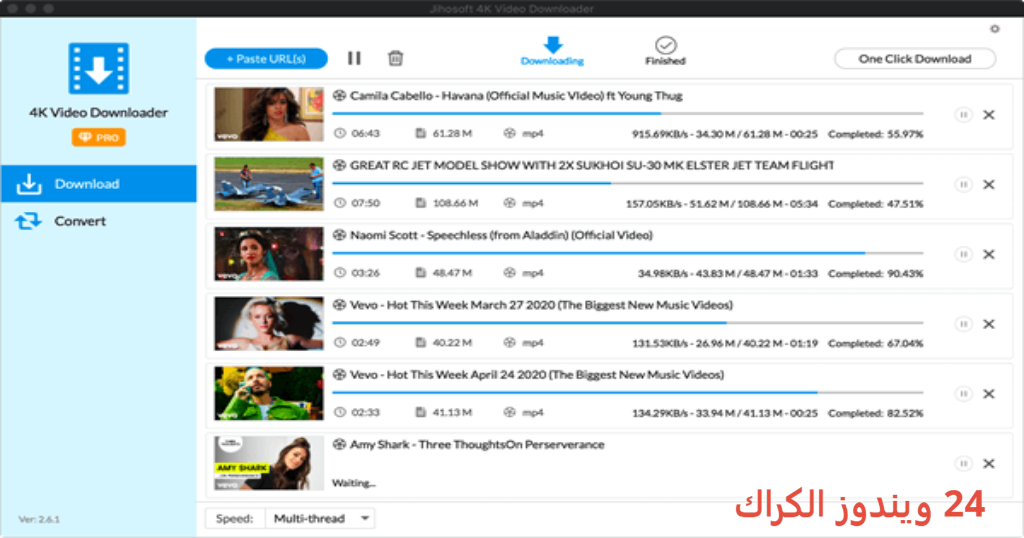
Task: Click the Naomi Scott Speechless title text
Action: (501, 236)
